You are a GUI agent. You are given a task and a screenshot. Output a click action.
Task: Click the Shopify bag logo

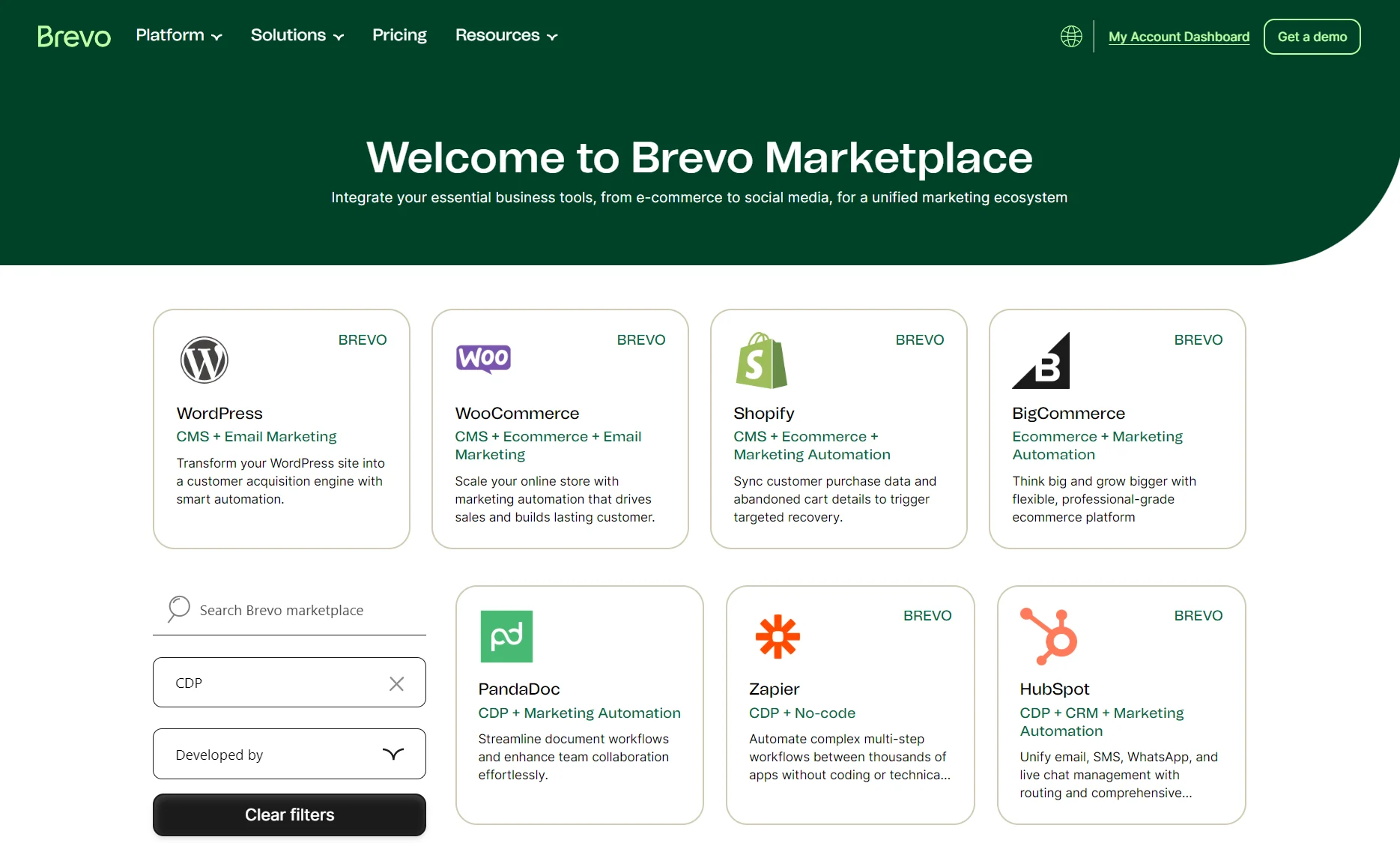pyautogui.click(x=761, y=360)
